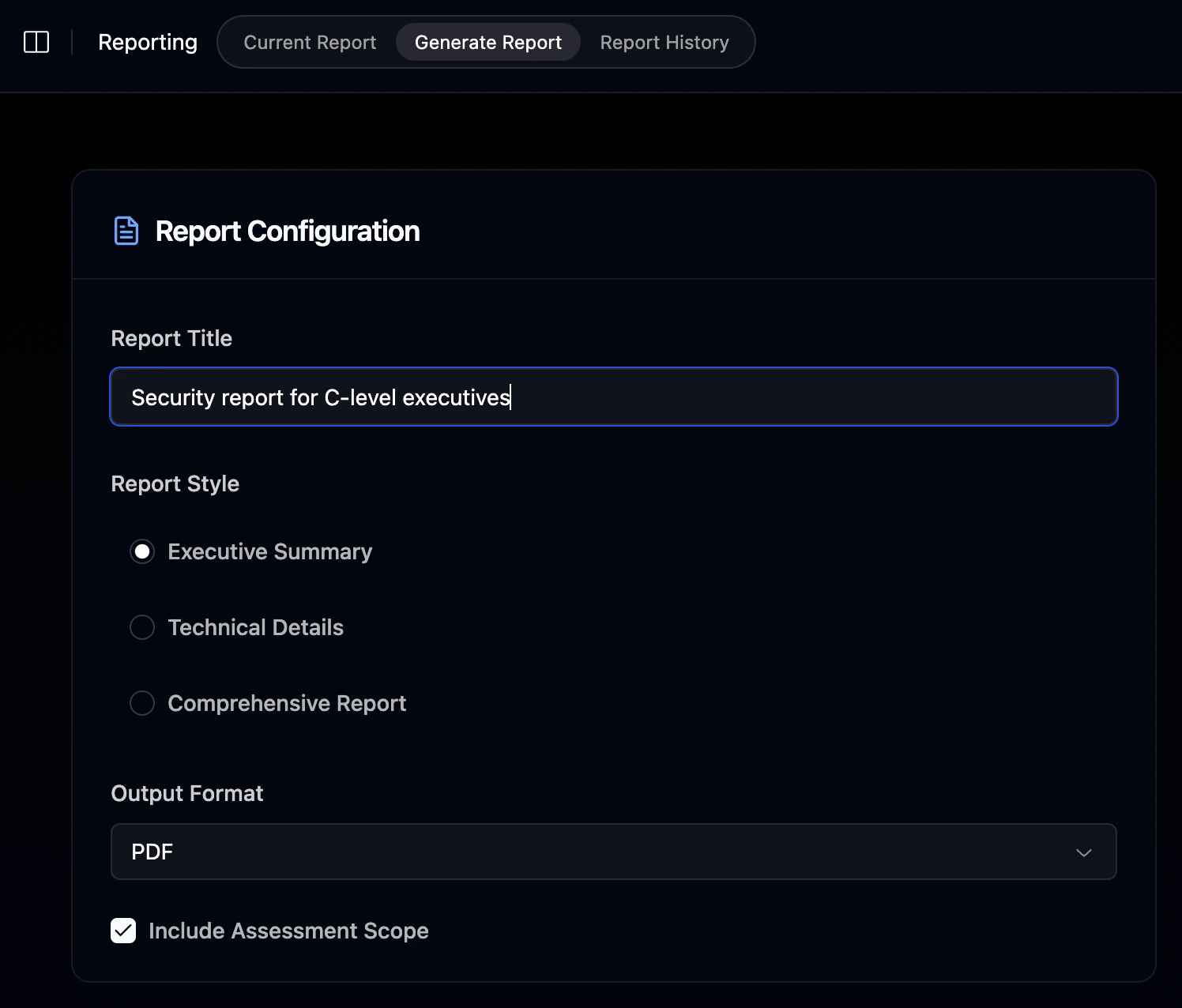Click the Report Configuration heading
Image resolution: width=1182 pixels, height=1008 pixels.
288,231
